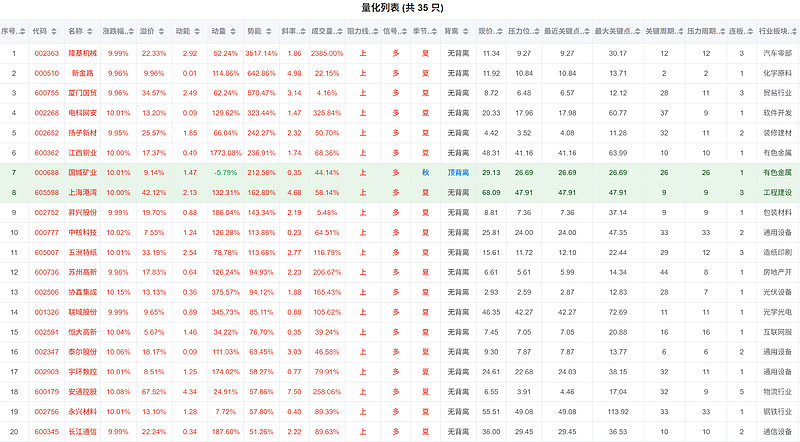Open stock code 600755
Image resolution: width=800 pixels, height=442 pixels.
(46, 93)
